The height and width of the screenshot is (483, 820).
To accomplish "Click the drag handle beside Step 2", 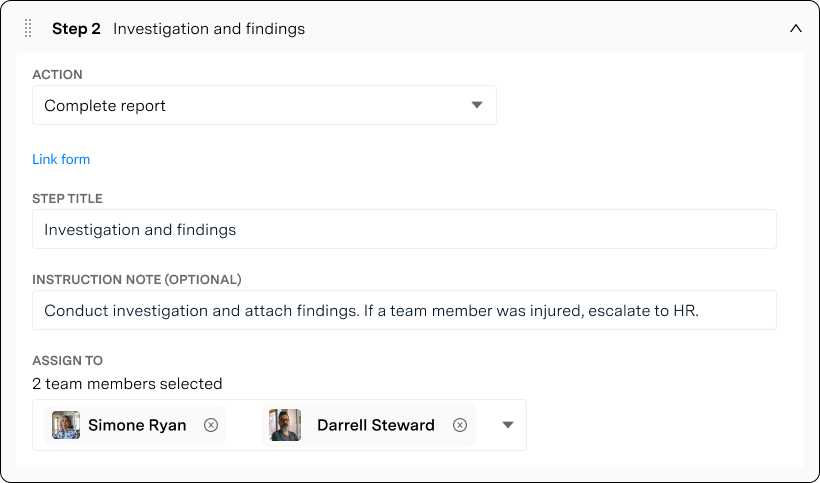I will tap(28, 29).
